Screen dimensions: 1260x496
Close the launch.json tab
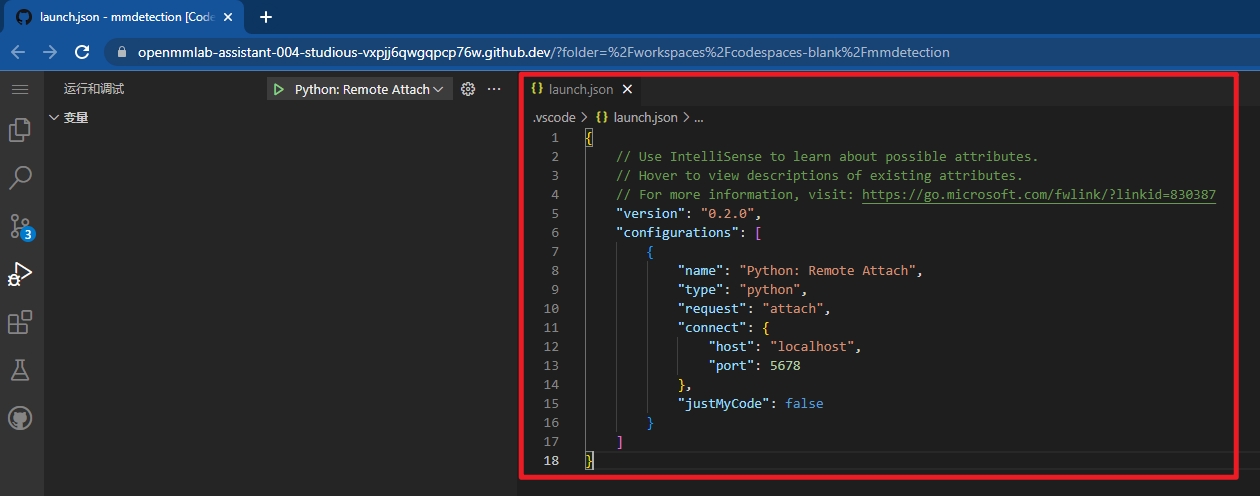point(628,89)
